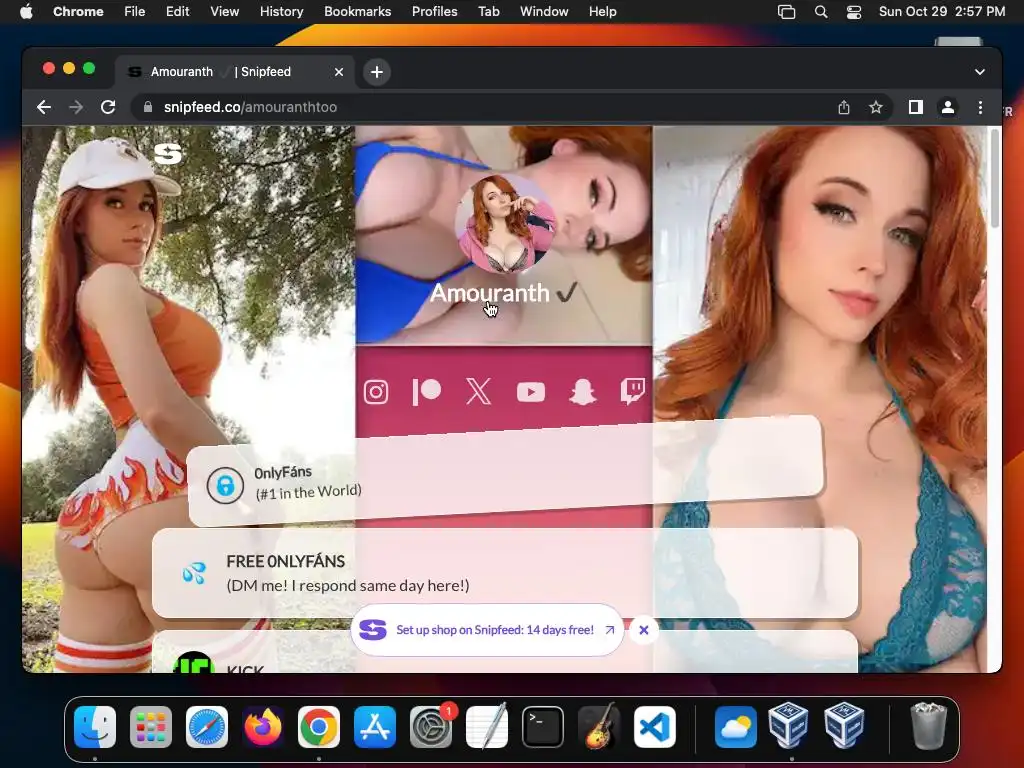Expand the tab search dropdown arrow

click(x=980, y=72)
